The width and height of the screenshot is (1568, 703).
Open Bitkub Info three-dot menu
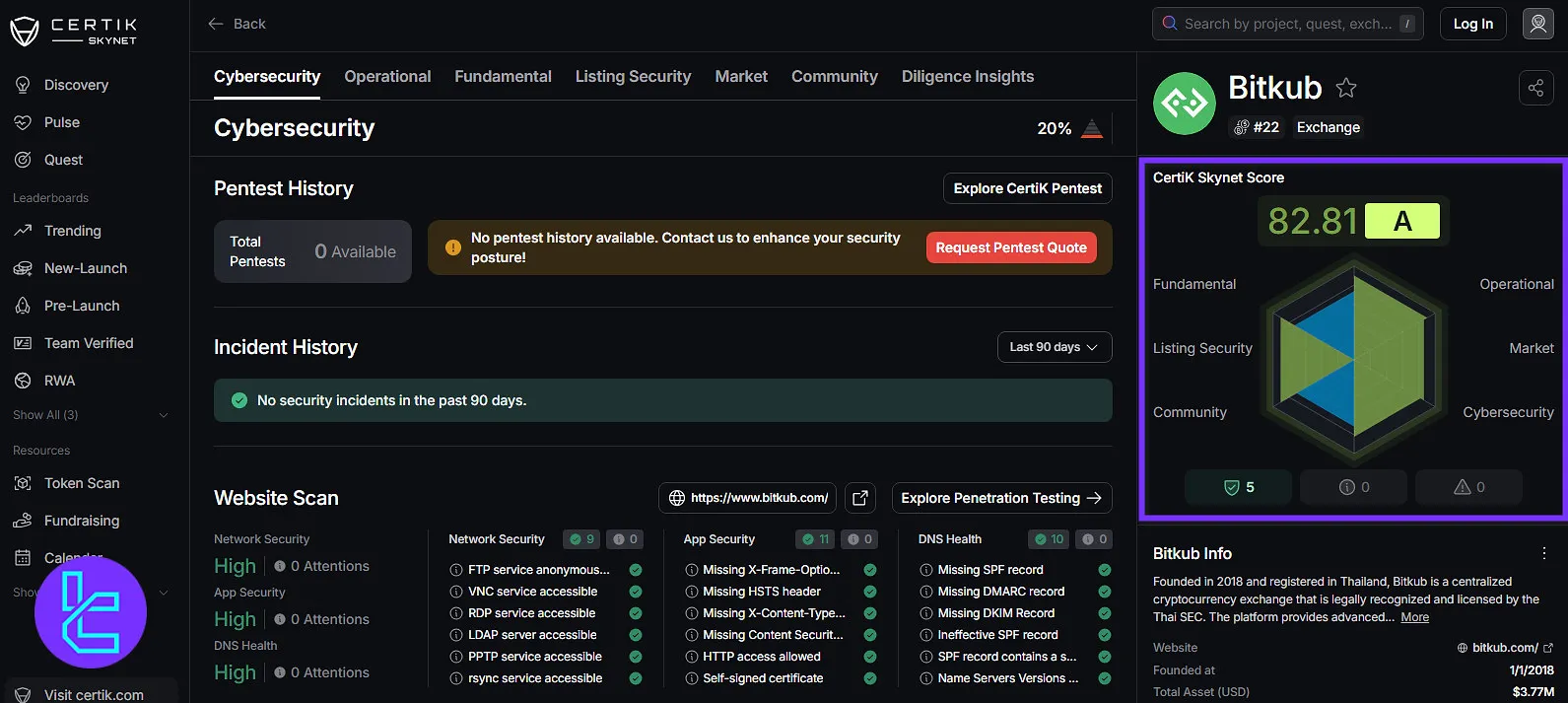(x=1543, y=553)
